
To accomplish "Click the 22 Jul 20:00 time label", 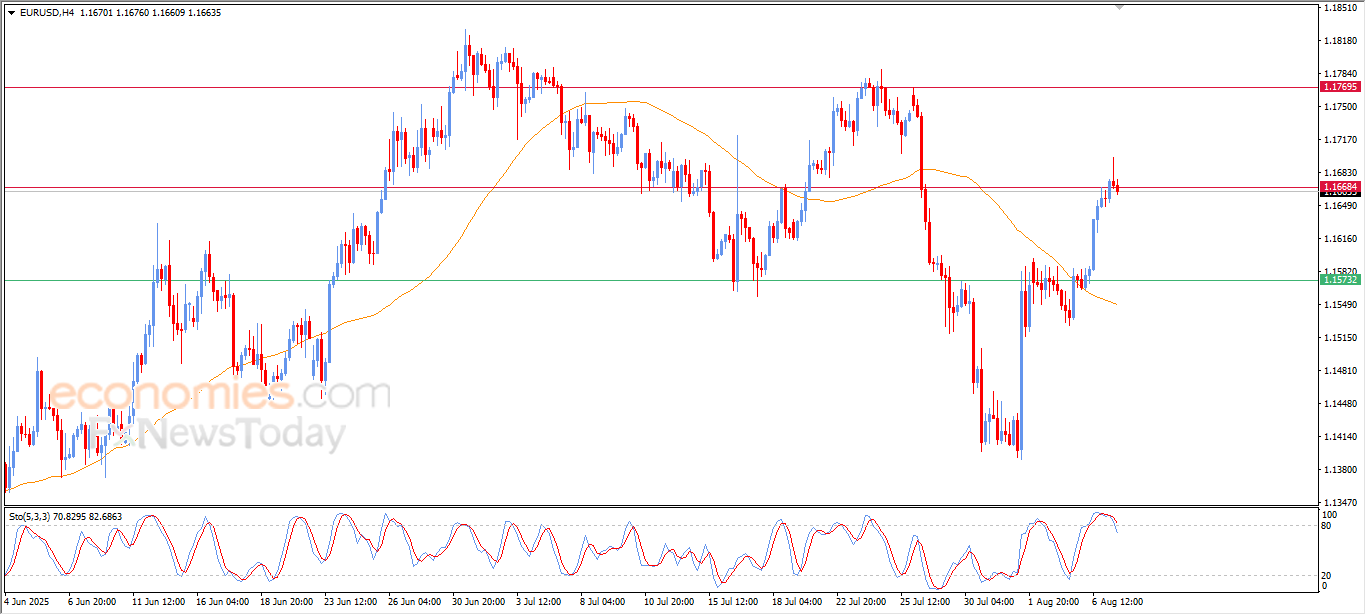I will pyautogui.click(x=862, y=602).
